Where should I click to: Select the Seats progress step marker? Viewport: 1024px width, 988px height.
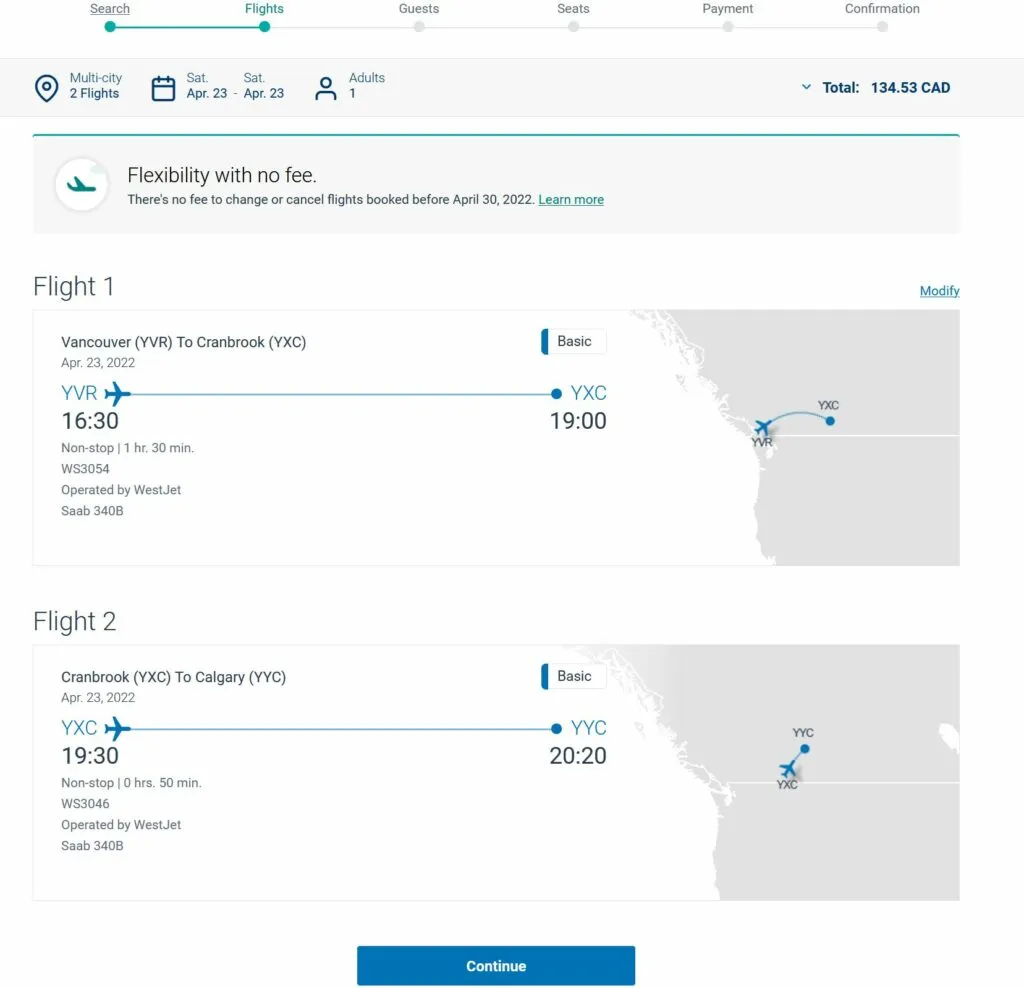pyautogui.click(x=573, y=27)
